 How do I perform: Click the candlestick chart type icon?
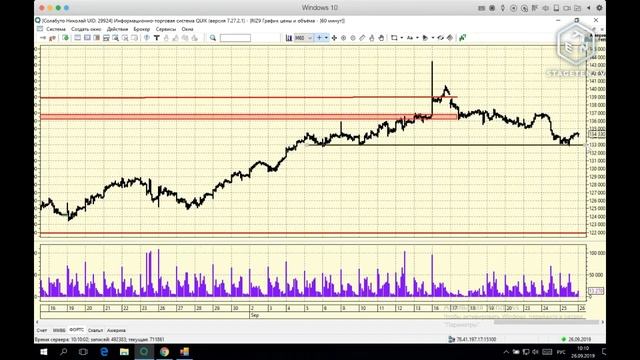[x=289, y=38]
